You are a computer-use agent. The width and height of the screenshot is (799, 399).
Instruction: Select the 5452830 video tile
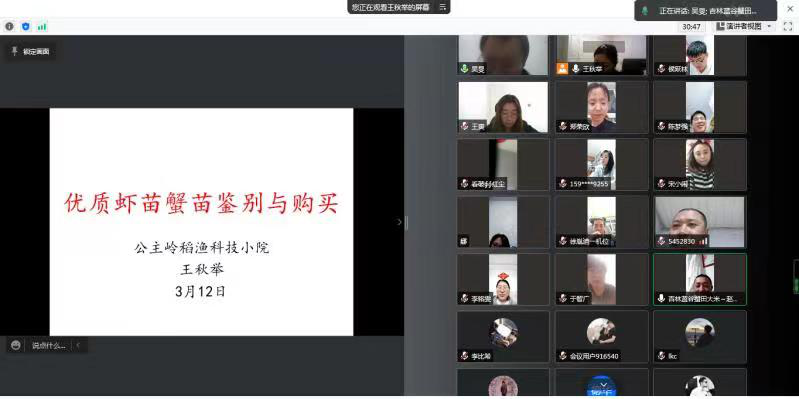click(x=700, y=222)
